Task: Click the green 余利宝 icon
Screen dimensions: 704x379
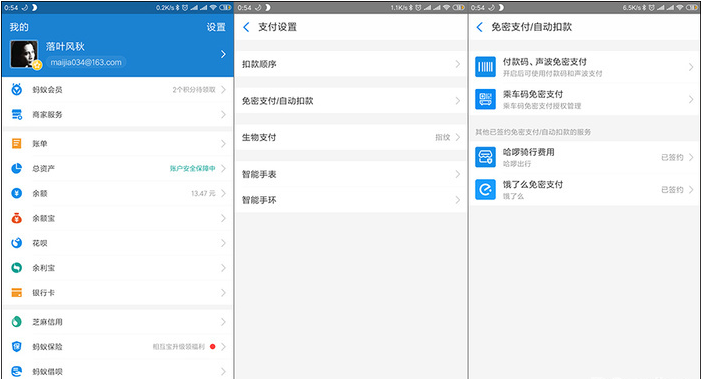Action: pyautogui.click(x=17, y=268)
